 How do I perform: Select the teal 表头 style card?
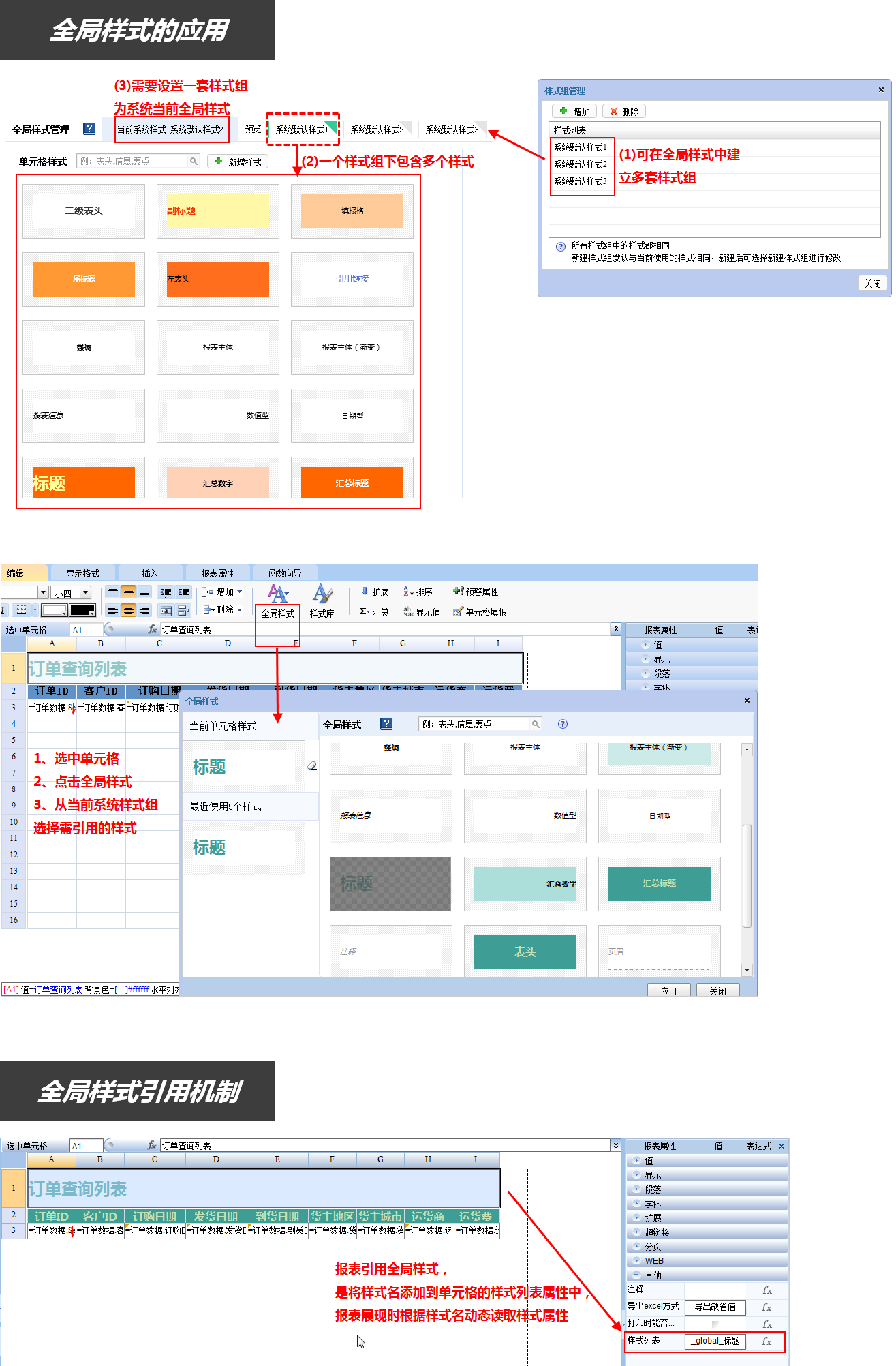click(525, 952)
